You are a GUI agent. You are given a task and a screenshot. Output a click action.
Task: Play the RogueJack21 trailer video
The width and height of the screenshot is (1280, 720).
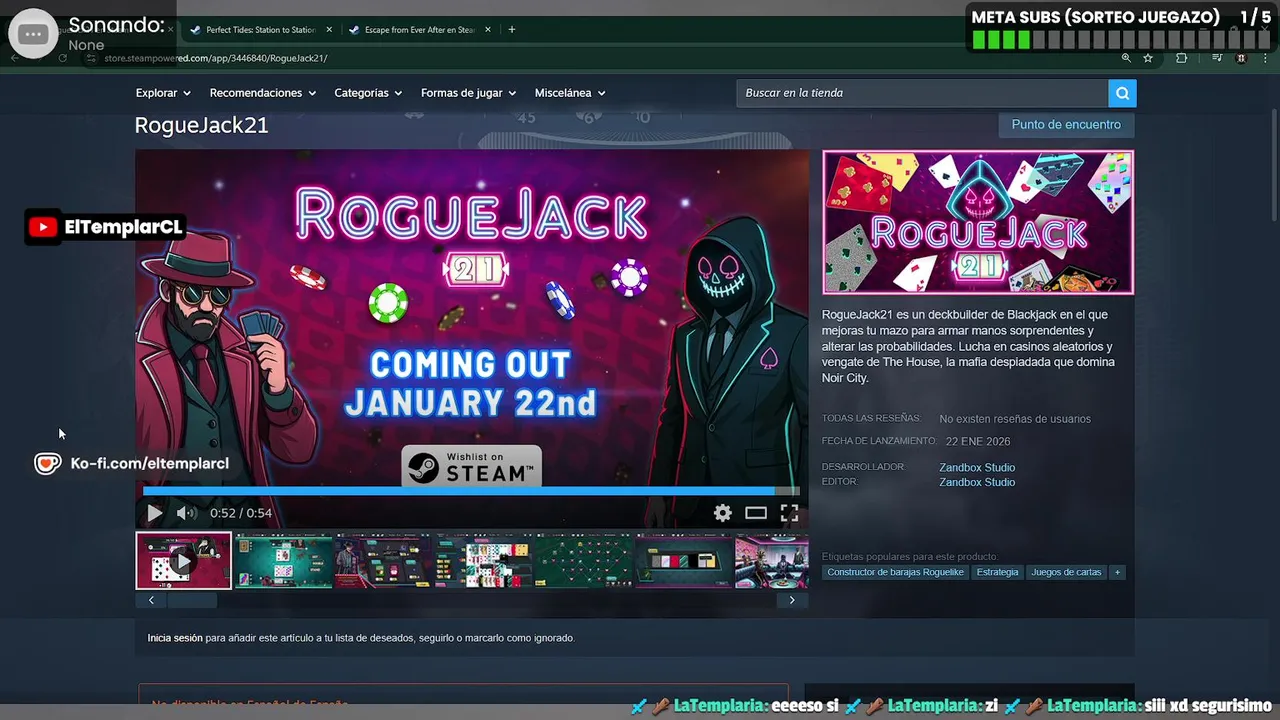coord(155,513)
